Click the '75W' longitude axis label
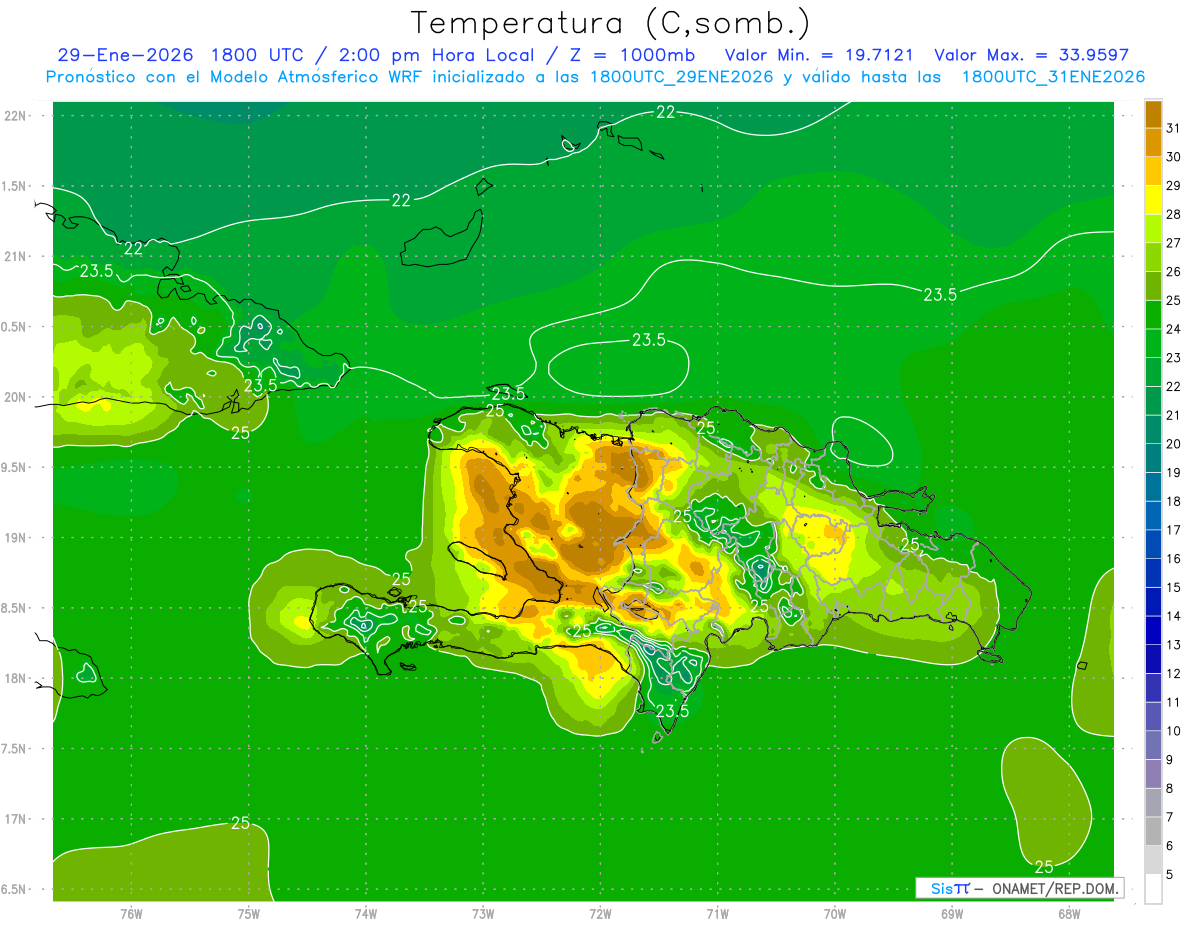This screenshot has width=1200, height=927. [249, 913]
